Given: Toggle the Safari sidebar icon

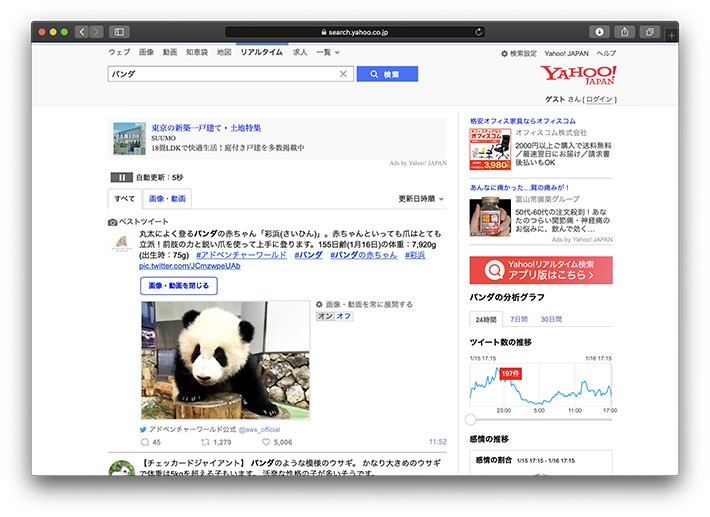Looking at the screenshot, I should 119,32.
